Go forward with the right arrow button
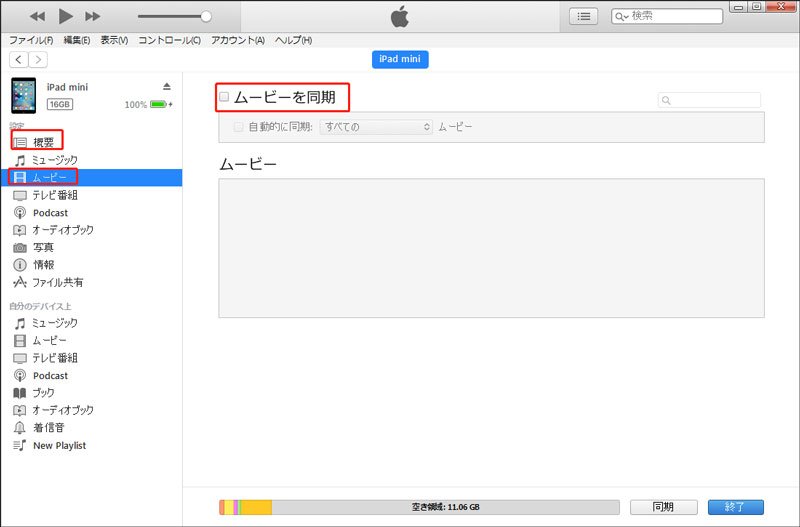 pos(38,60)
